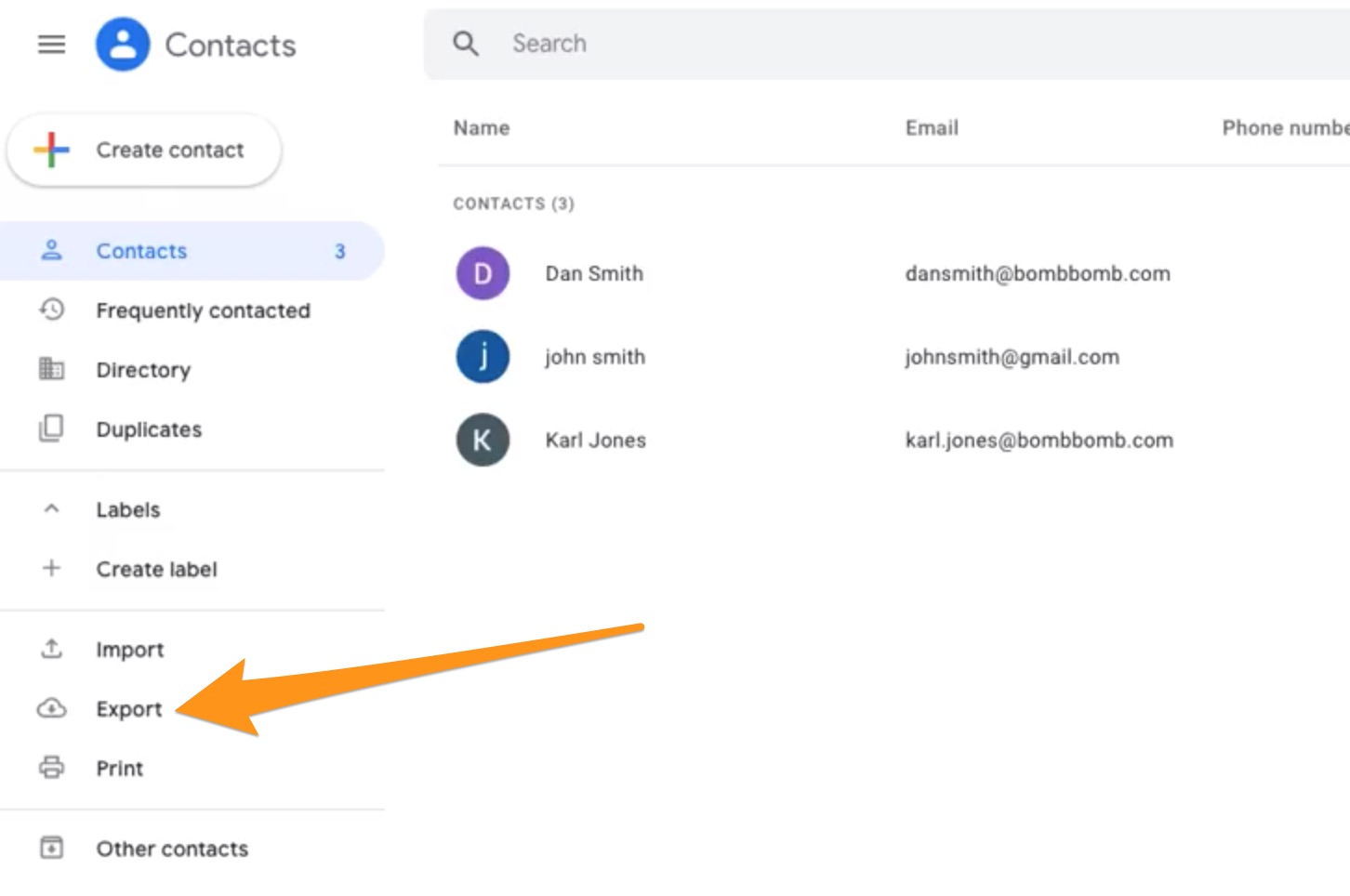Click the upload icon beside Import
The height and width of the screenshot is (896, 1350).
click(x=52, y=649)
